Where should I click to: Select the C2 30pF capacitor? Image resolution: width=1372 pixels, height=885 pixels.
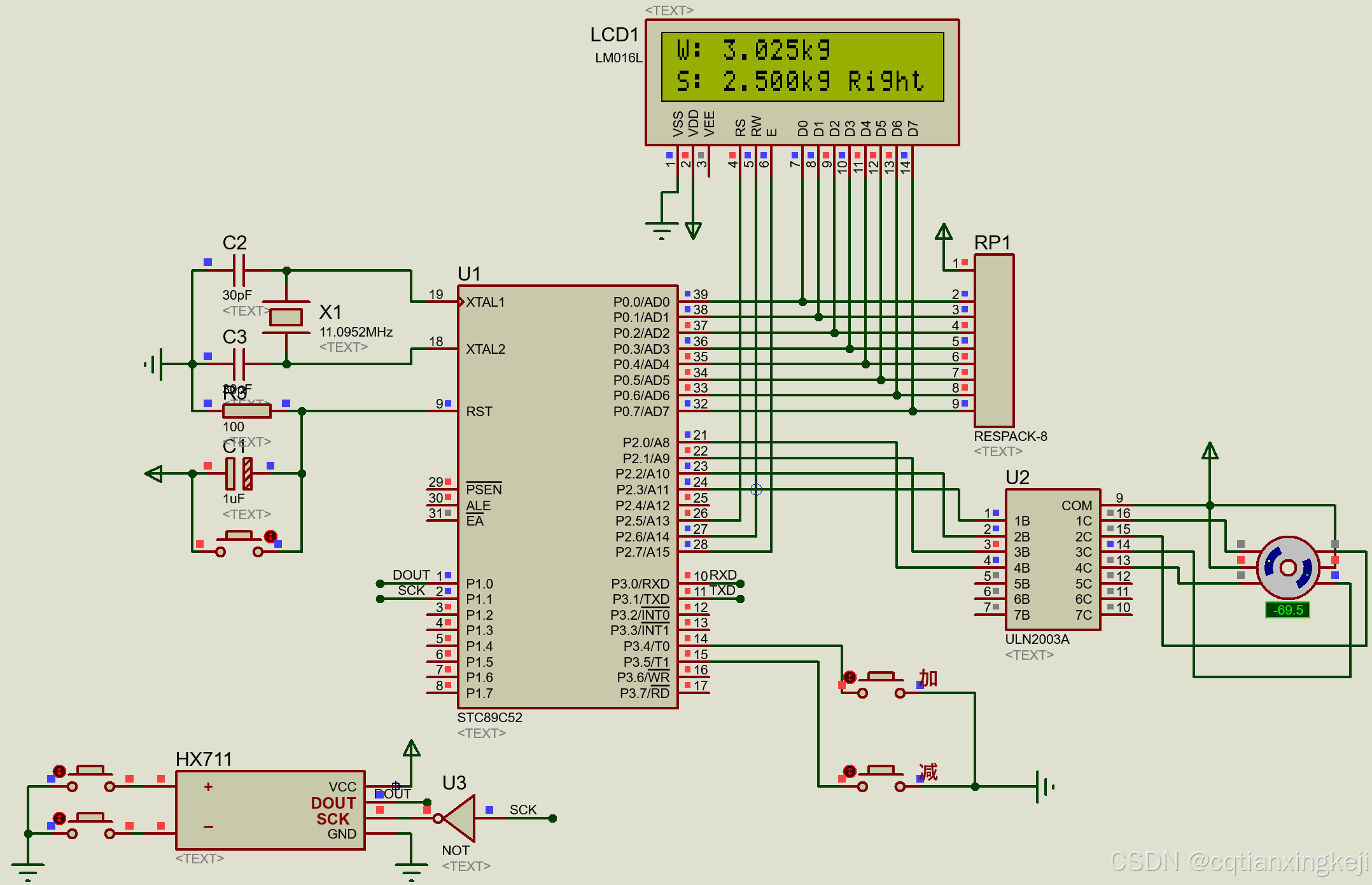coord(239,270)
